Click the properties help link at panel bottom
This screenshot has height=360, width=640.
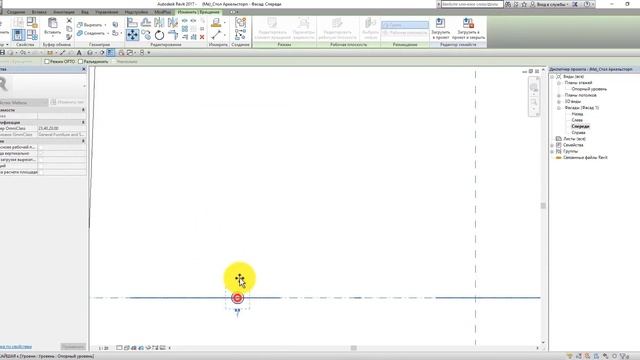point(16,347)
